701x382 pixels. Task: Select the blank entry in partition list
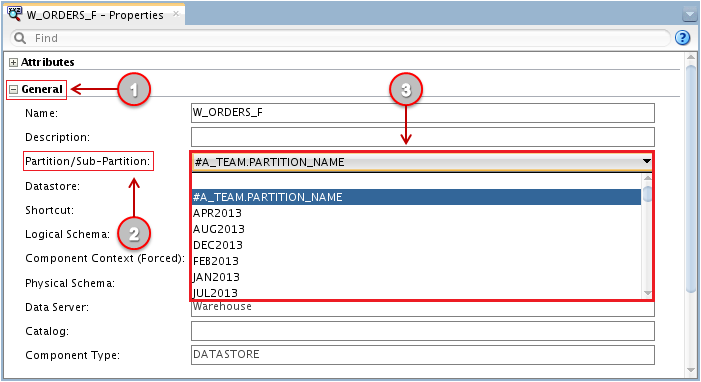coord(416,181)
